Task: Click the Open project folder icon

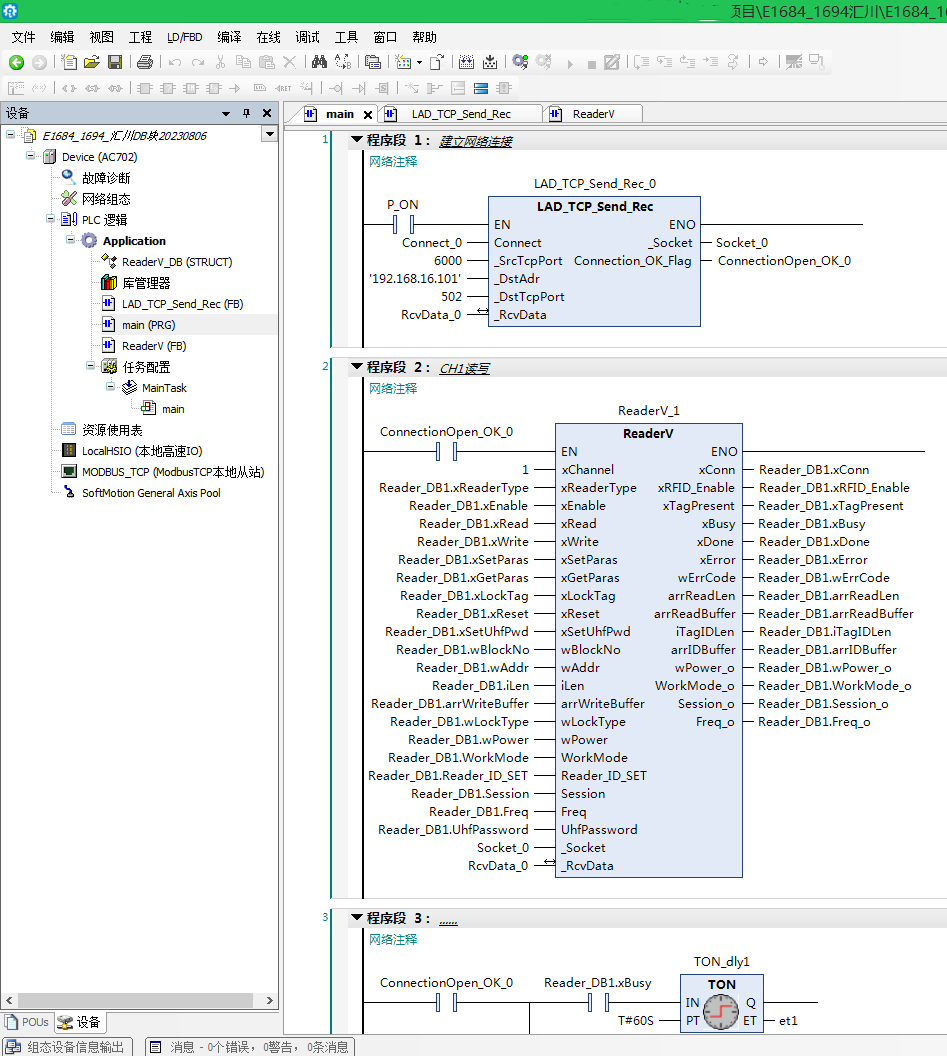Action: pos(92,62)
